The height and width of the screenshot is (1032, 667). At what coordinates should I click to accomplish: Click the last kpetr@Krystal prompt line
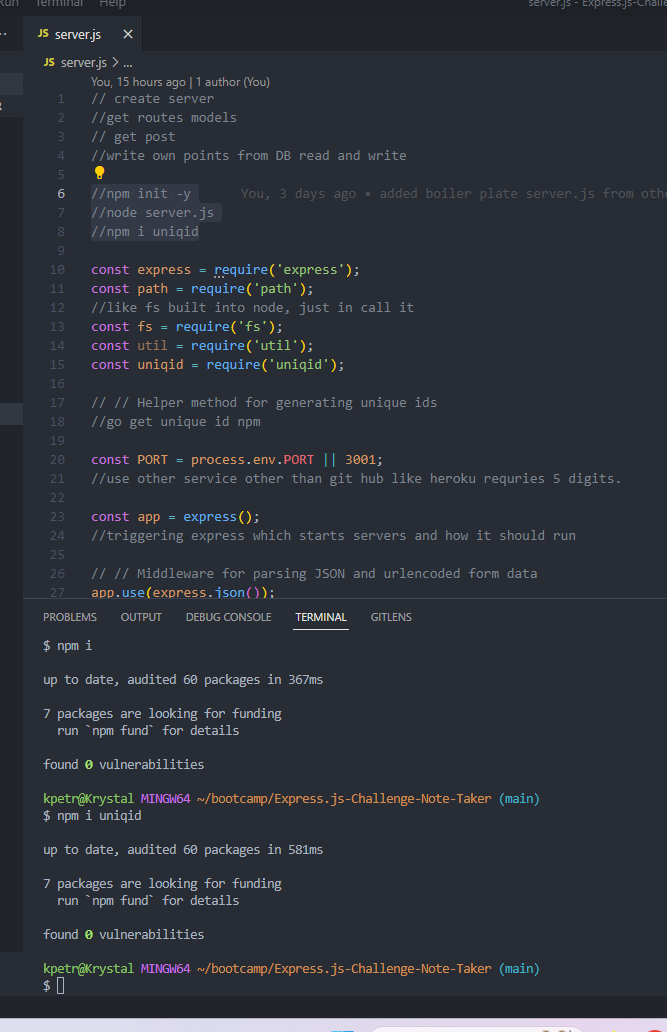point(291,968)
